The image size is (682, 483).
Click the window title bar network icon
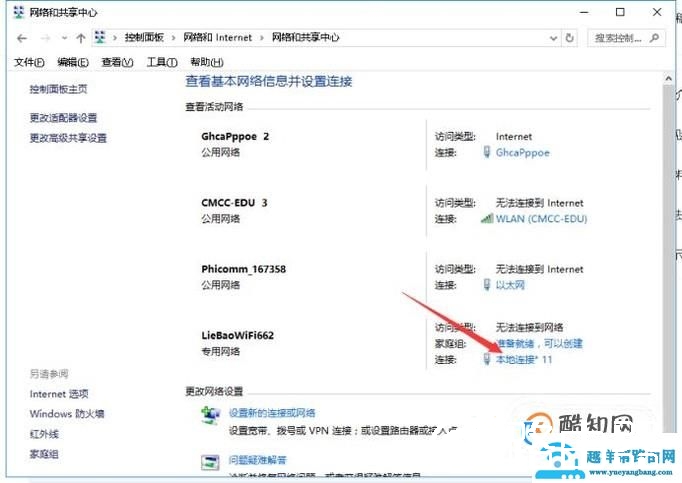click(x=18, y=12)
